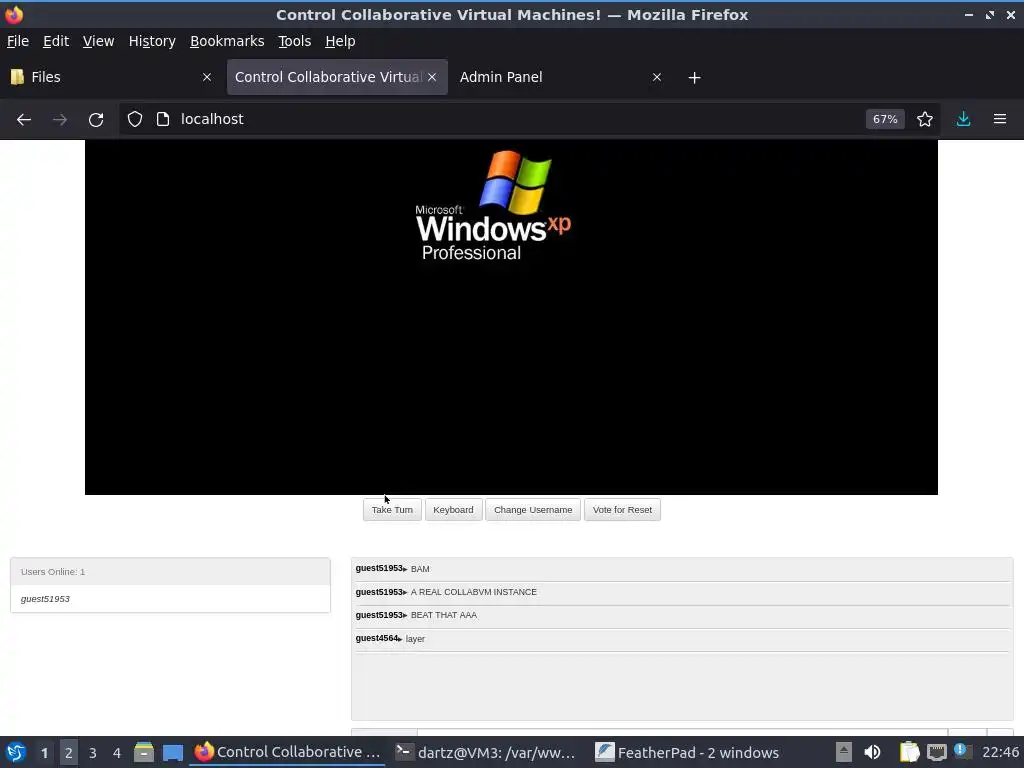Open the clipboard manager tray icon
Viewport: 1024px width, 768px height.
point(909,752)
